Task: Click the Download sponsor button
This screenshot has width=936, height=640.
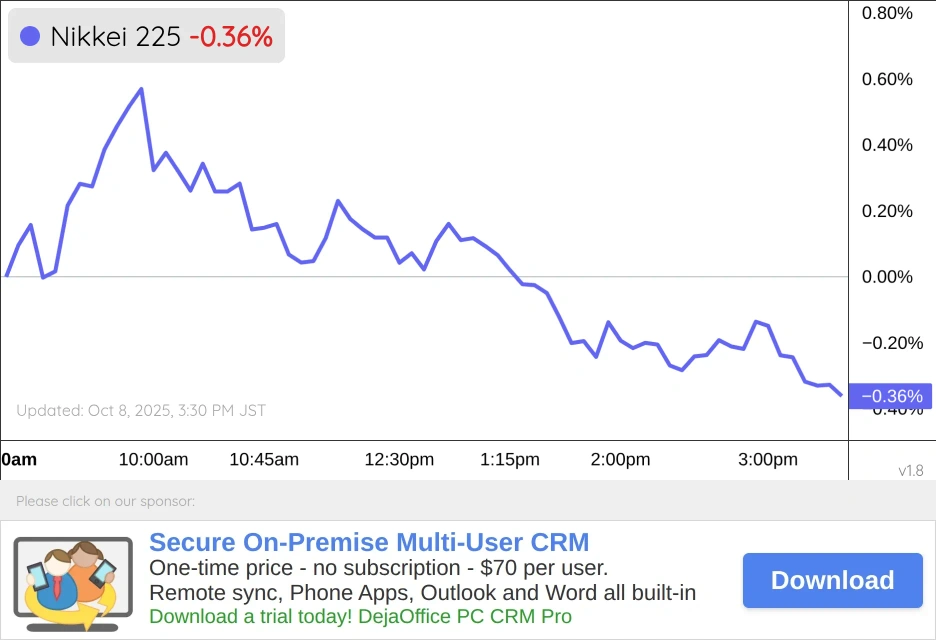Action: 832,580
